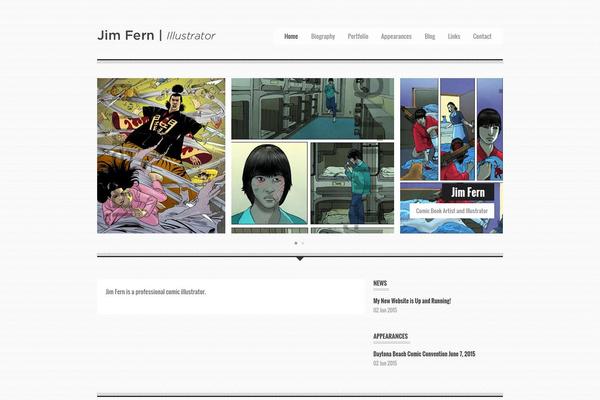Go to the Biography page
Viewport: 600px width, 400px height.
coord(323,36)
